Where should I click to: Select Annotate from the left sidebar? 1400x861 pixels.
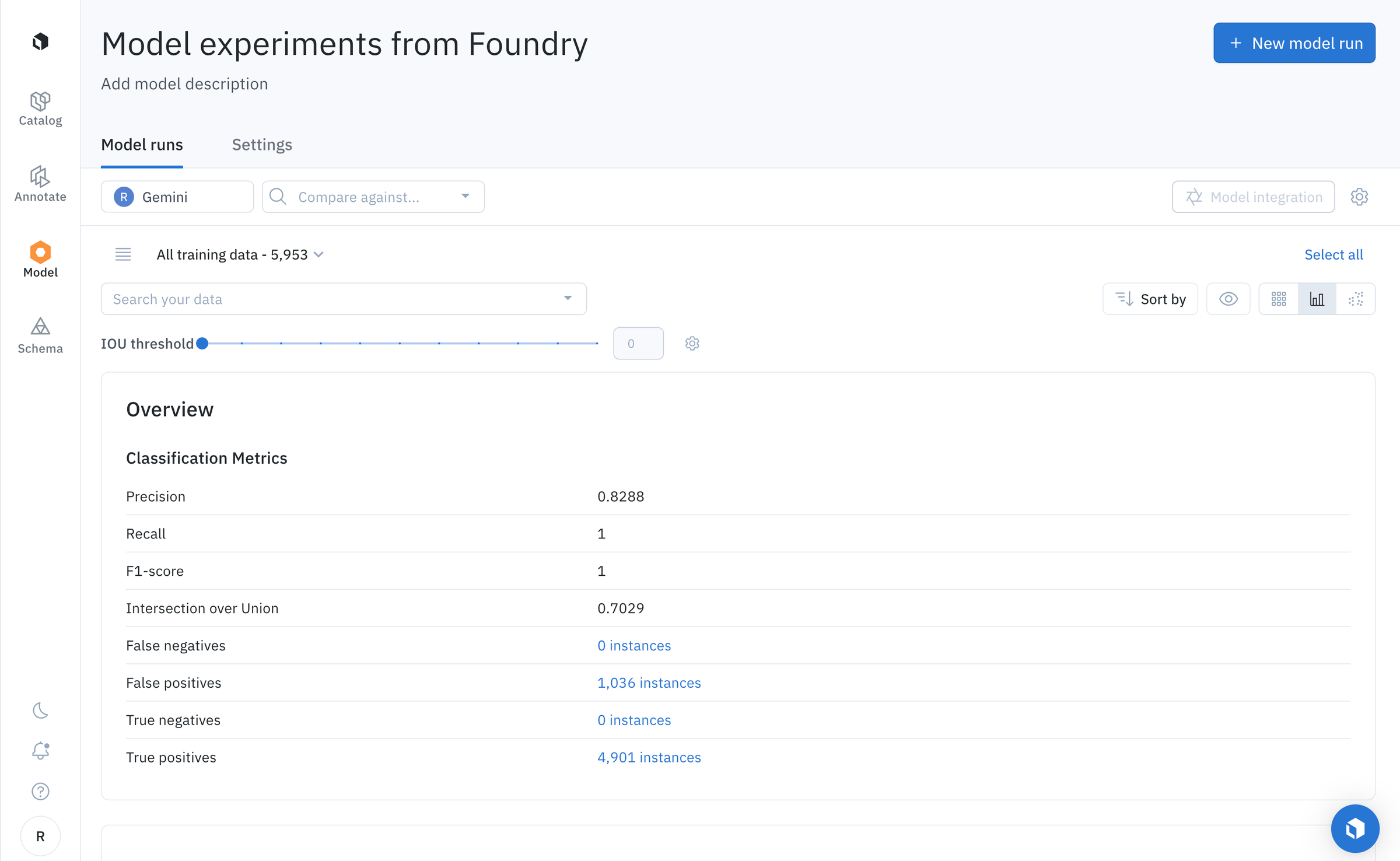click(40, 184)
